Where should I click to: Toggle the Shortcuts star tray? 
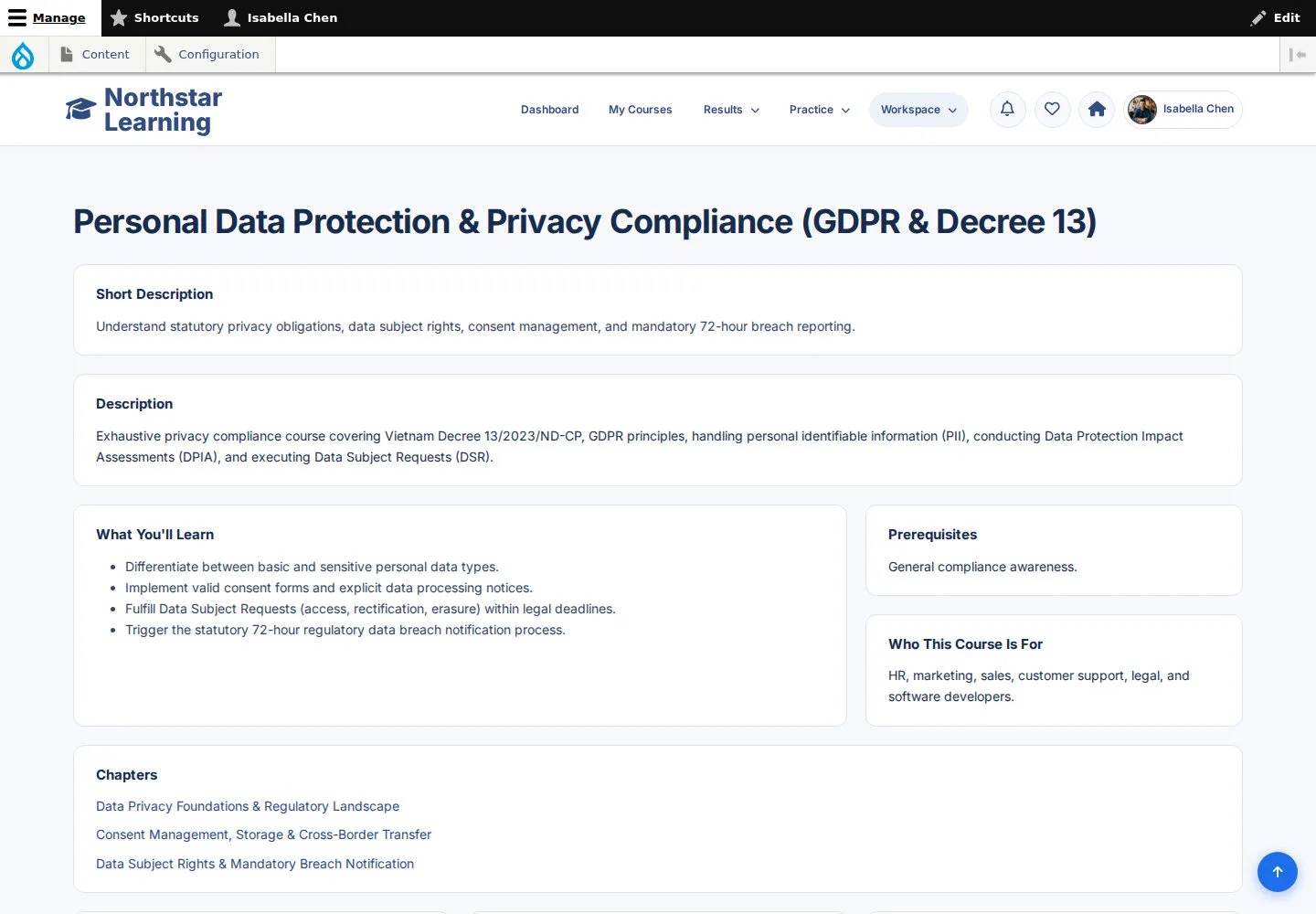154,17
